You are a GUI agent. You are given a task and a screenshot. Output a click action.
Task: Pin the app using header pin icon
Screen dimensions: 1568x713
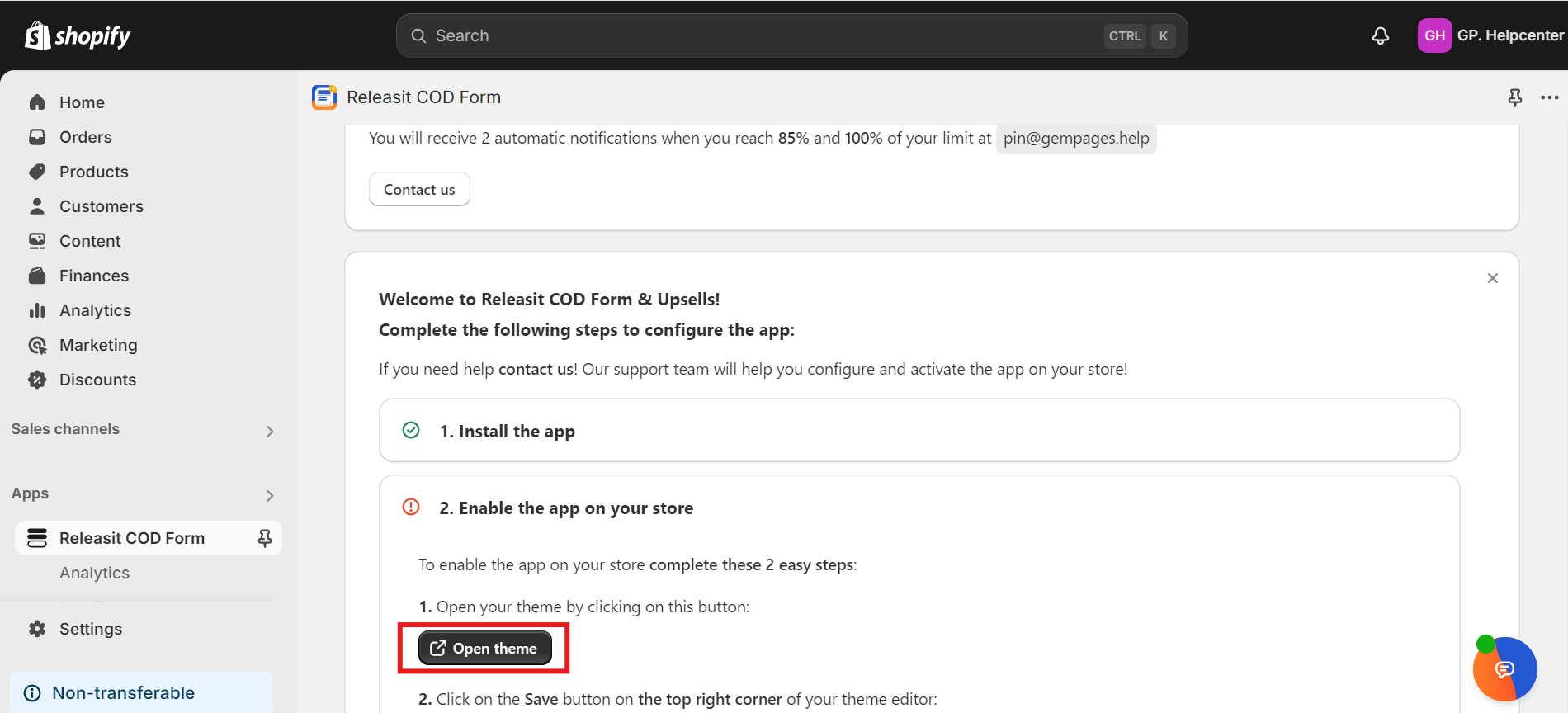(x=1514, y=97)
